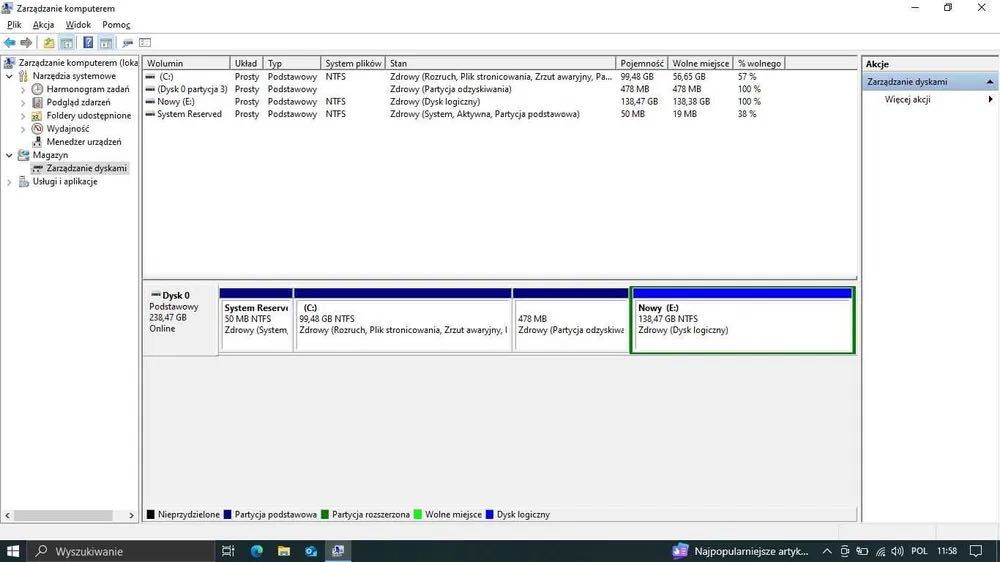Collapse the Narzędzia systemowe tree node
The height and width of the screenshot is (562, 1000).
(x=10, y=76)
